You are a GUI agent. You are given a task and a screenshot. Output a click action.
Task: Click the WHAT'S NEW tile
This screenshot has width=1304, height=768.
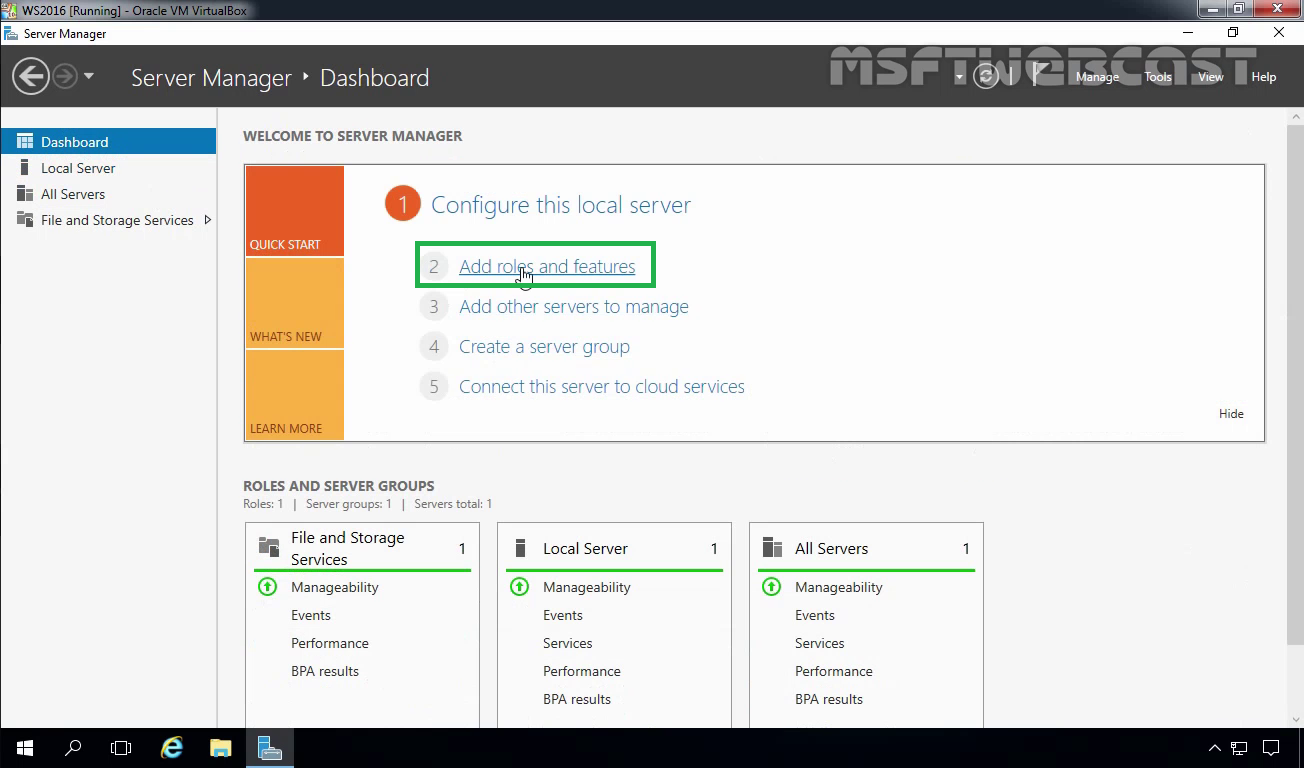pyautogui.click(x=294, y=303)
